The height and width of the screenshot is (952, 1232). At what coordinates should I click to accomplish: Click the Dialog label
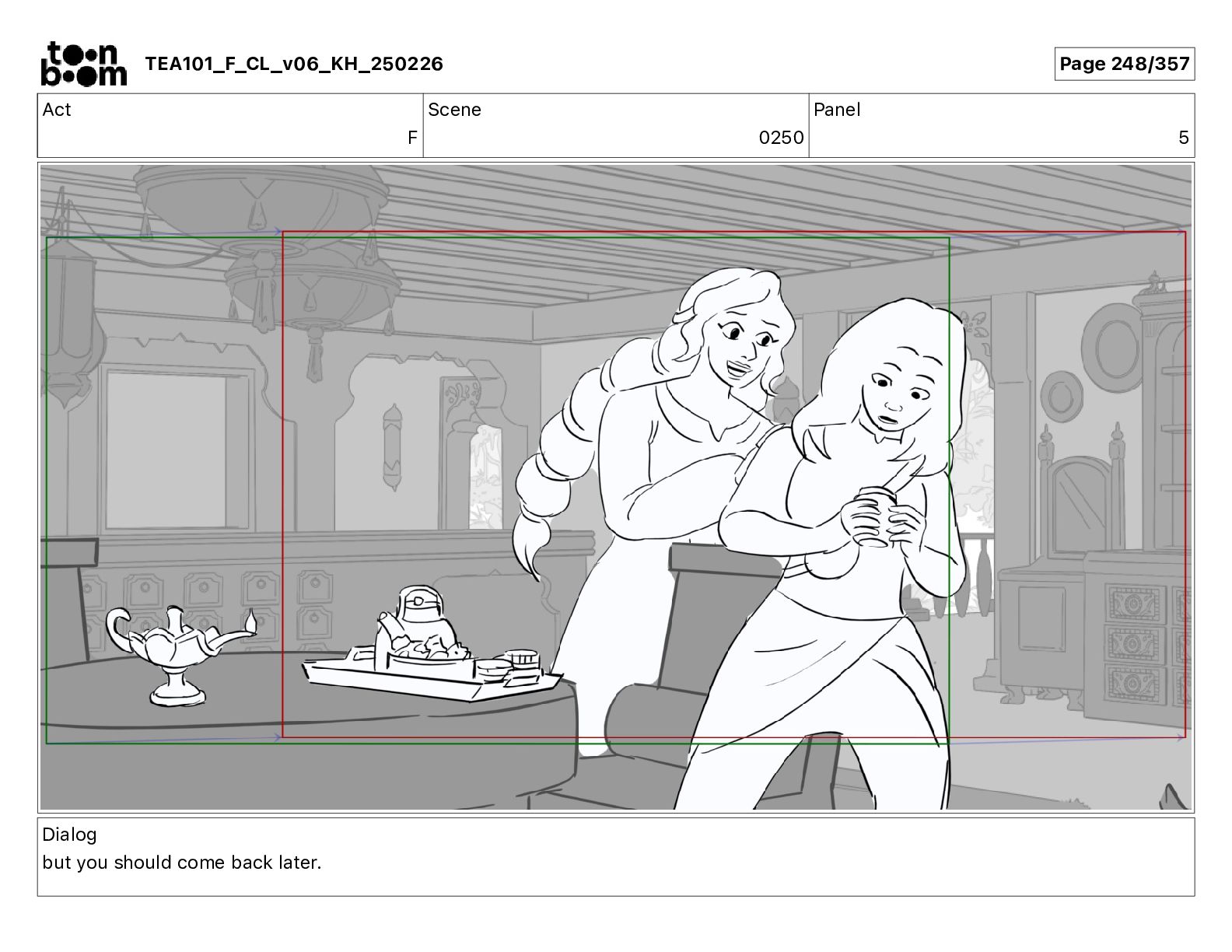(x=69, y=835)
